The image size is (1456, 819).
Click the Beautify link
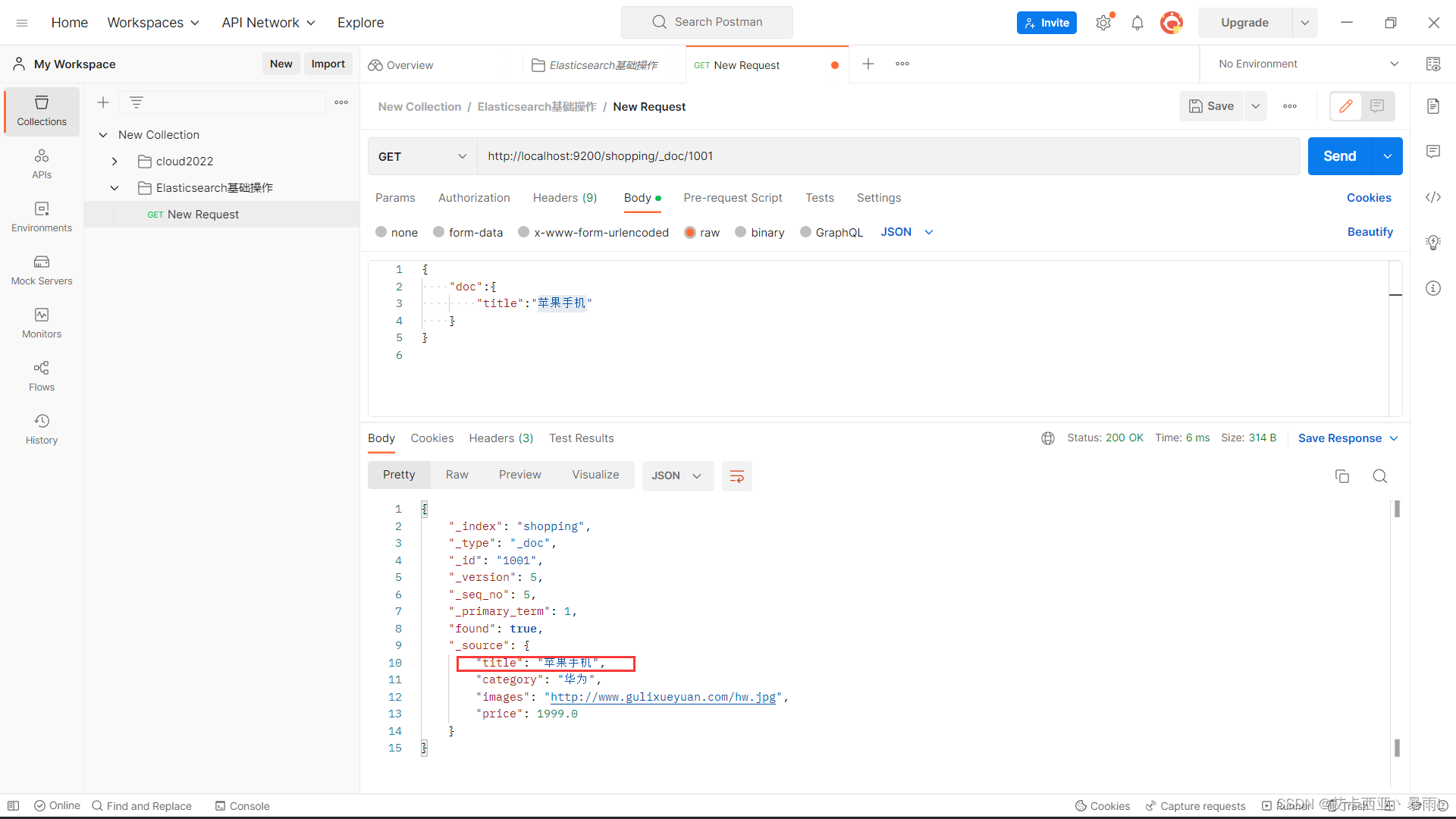coord(1370,232)
